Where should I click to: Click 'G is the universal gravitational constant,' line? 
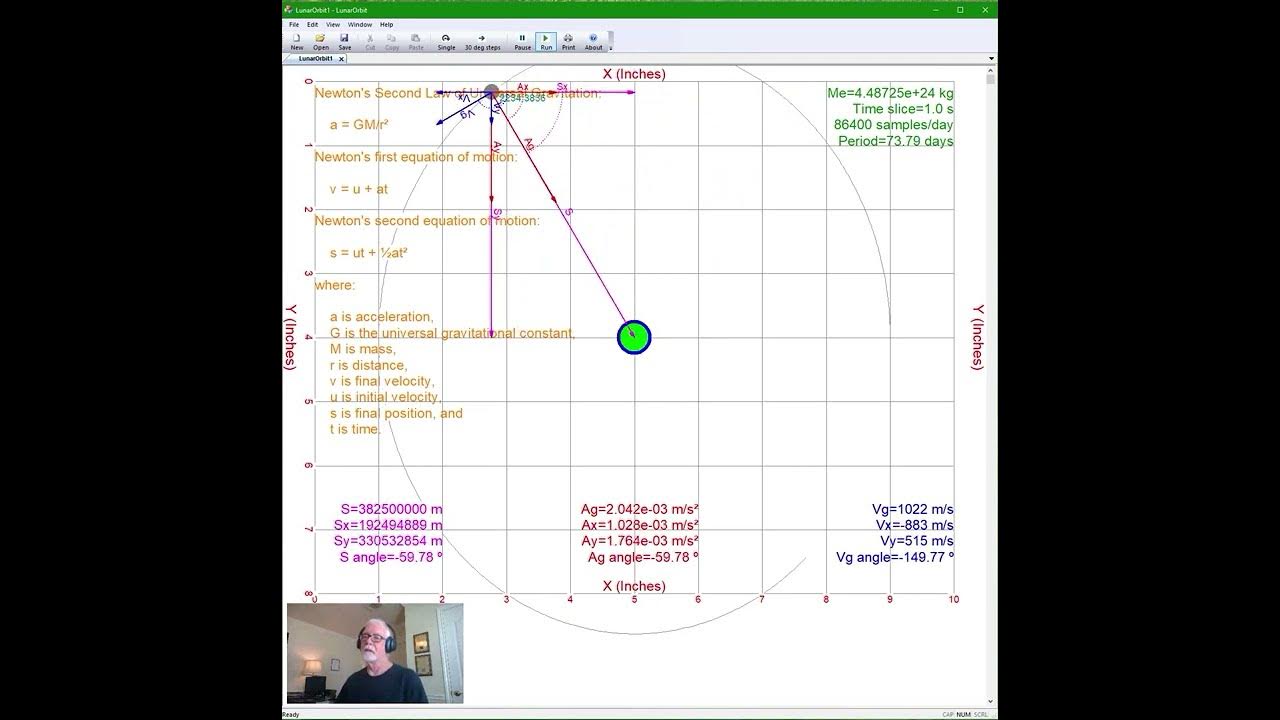pyautogui.click(x=452, y=333)
